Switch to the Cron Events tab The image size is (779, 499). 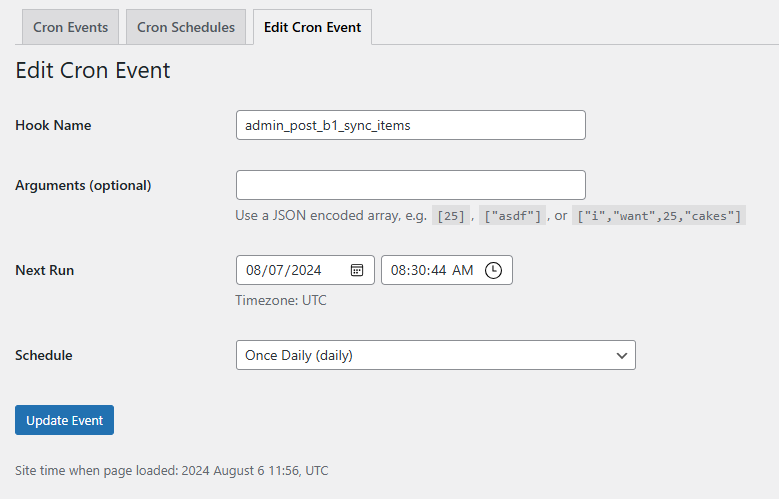pos(71,27)
